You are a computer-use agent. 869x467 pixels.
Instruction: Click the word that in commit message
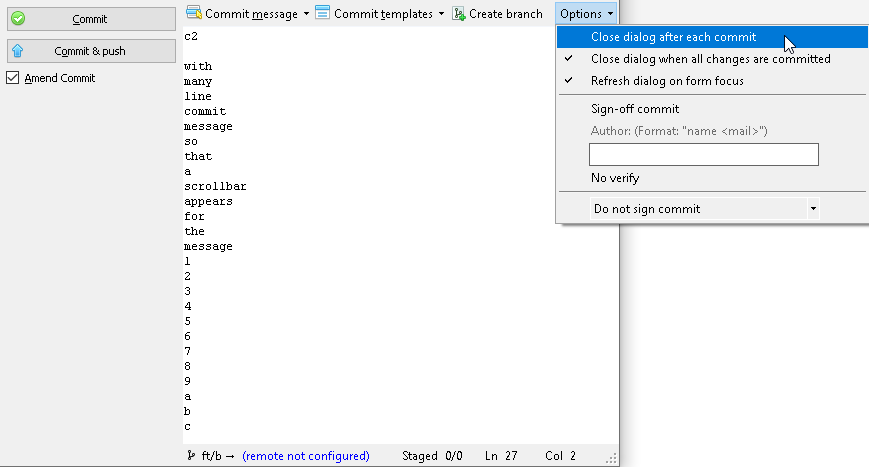[198, 156]
